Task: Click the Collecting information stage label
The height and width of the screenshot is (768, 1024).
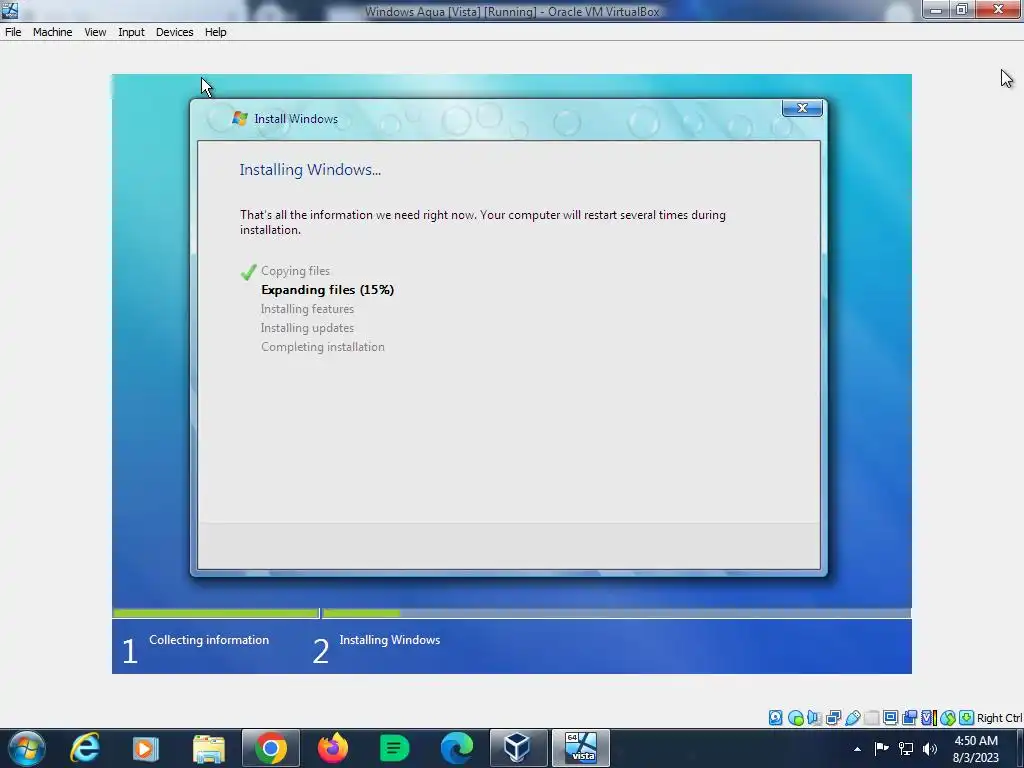Action: tap(209, 640)
